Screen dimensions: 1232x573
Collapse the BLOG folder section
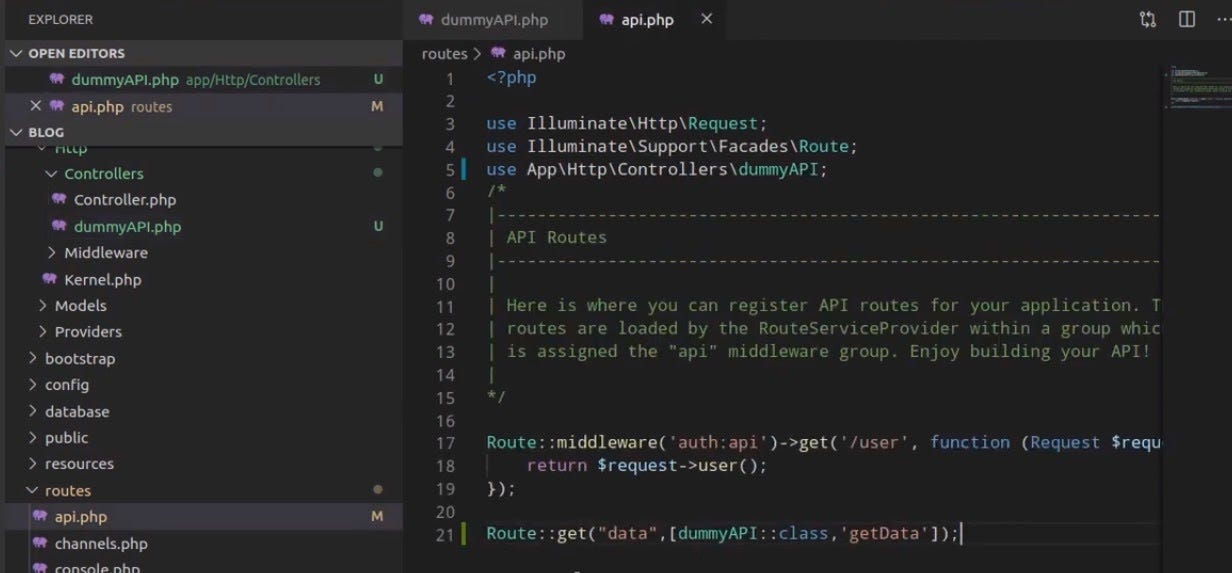[x=201, y=132]
